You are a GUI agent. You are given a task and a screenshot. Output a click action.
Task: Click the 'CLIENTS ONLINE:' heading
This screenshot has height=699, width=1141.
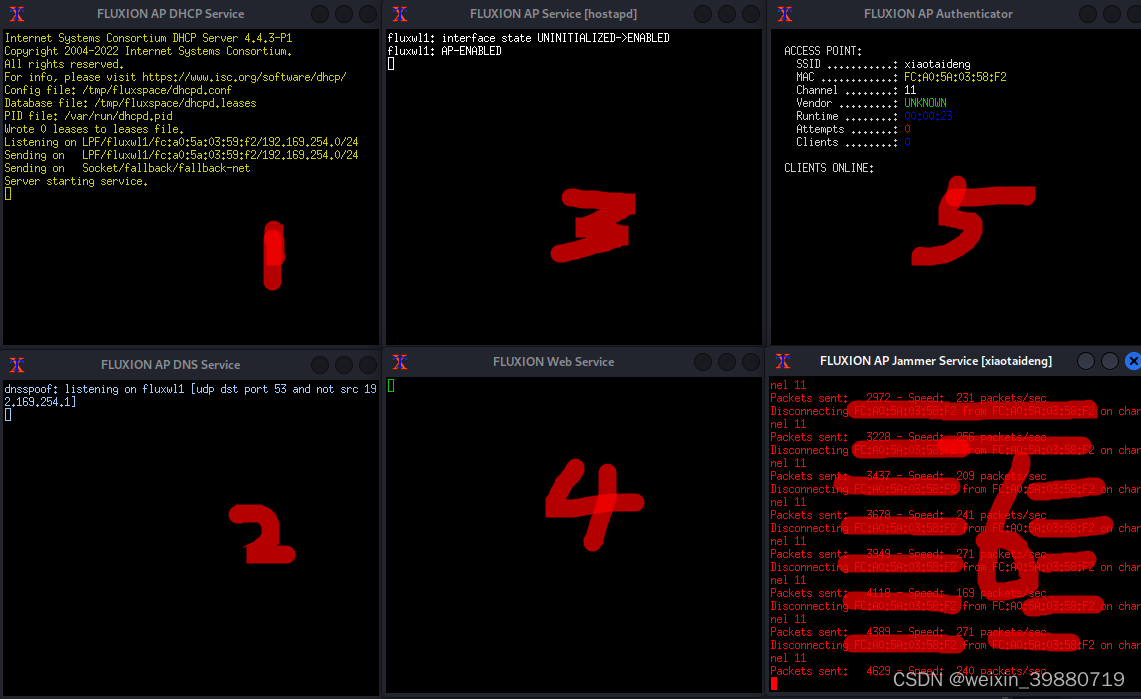click(x=829, y=168)
